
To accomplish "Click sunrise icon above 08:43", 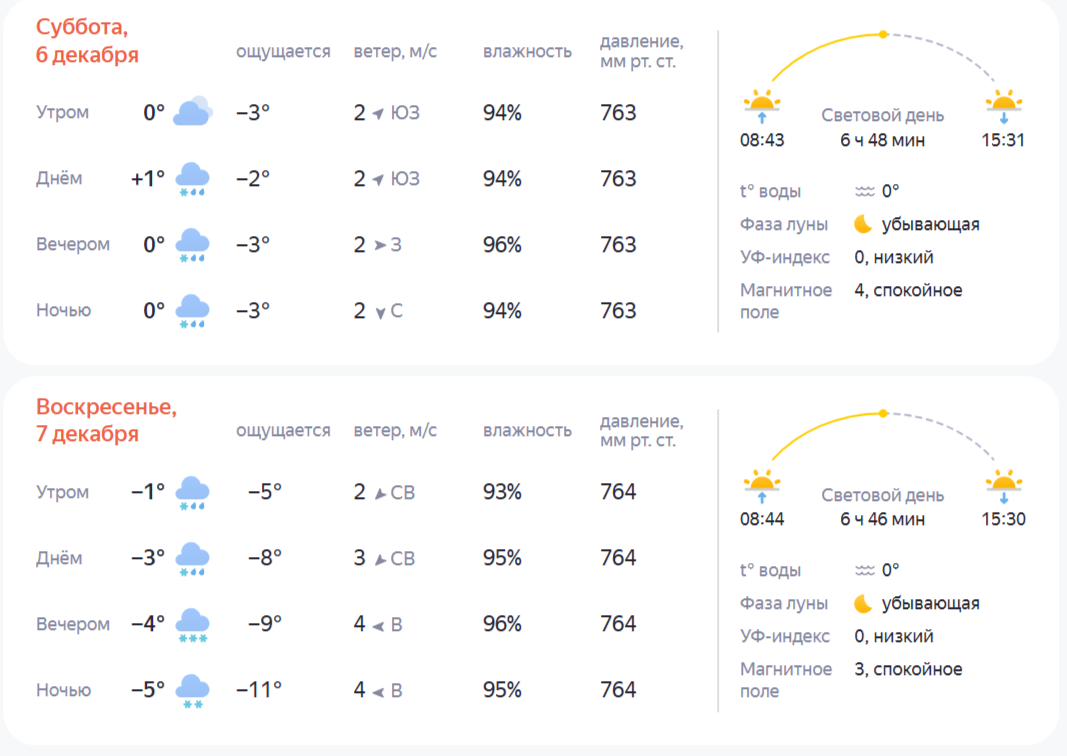I will click(x=761, y=106).
